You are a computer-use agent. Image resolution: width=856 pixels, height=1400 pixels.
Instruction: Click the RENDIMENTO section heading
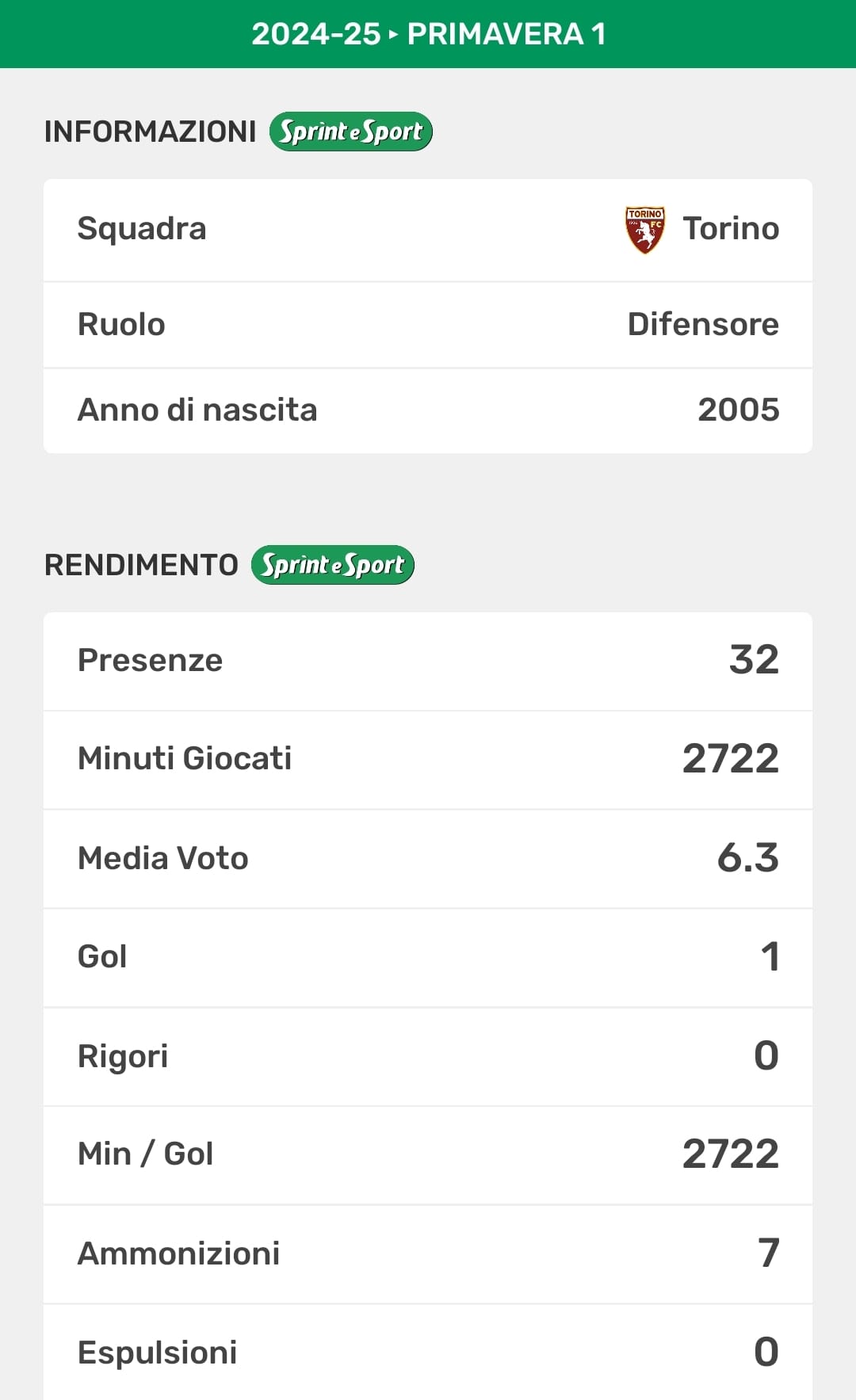tap(141, 565)
